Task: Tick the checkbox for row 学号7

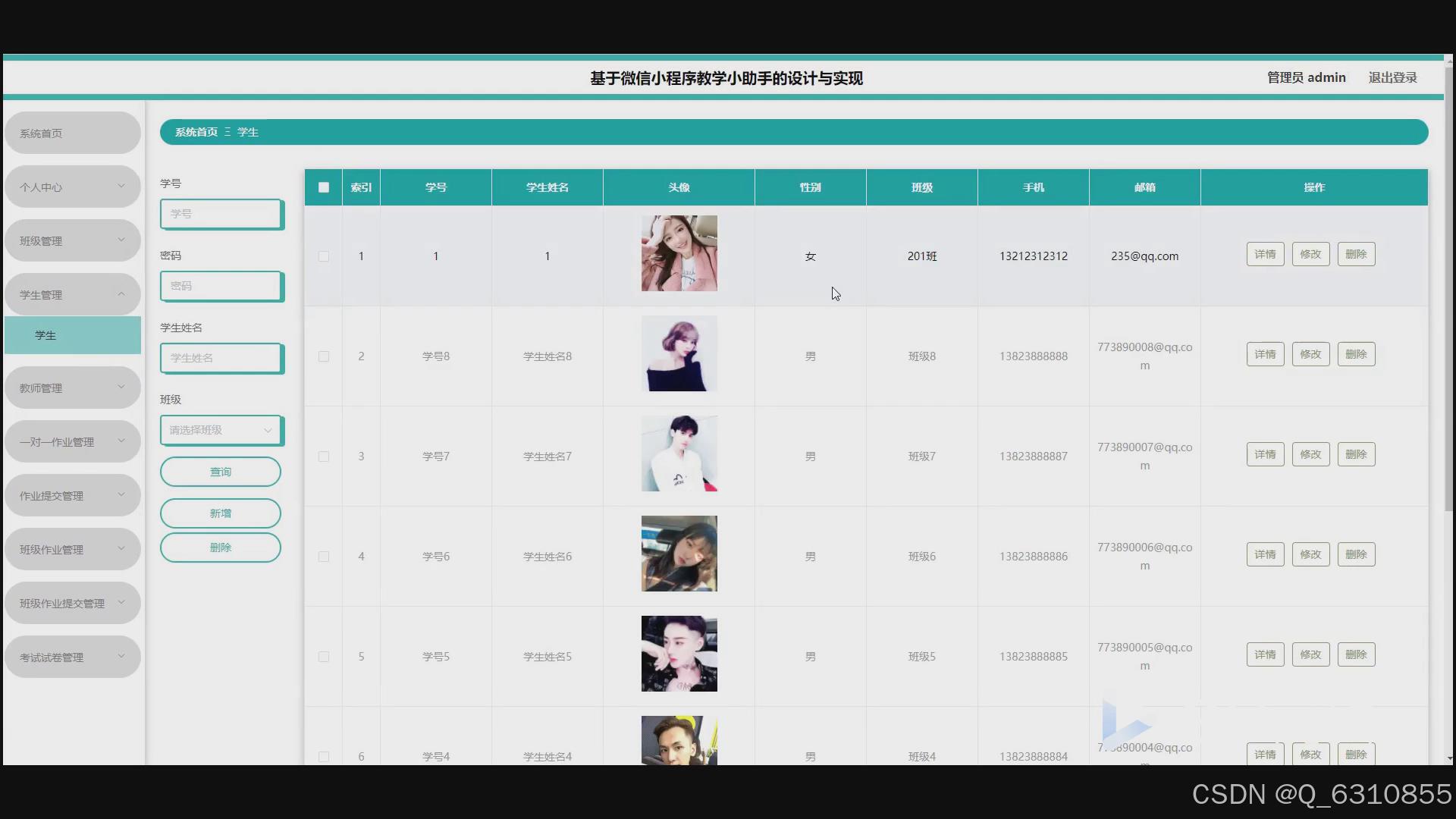Action: pyautogui.click(x=324, y=457)
